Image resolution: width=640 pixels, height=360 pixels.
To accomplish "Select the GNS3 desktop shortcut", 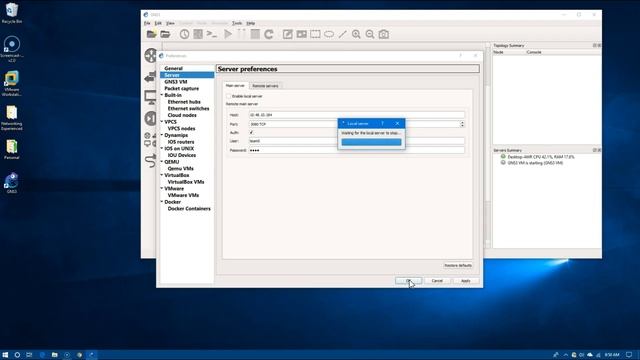I will point(12,183).
